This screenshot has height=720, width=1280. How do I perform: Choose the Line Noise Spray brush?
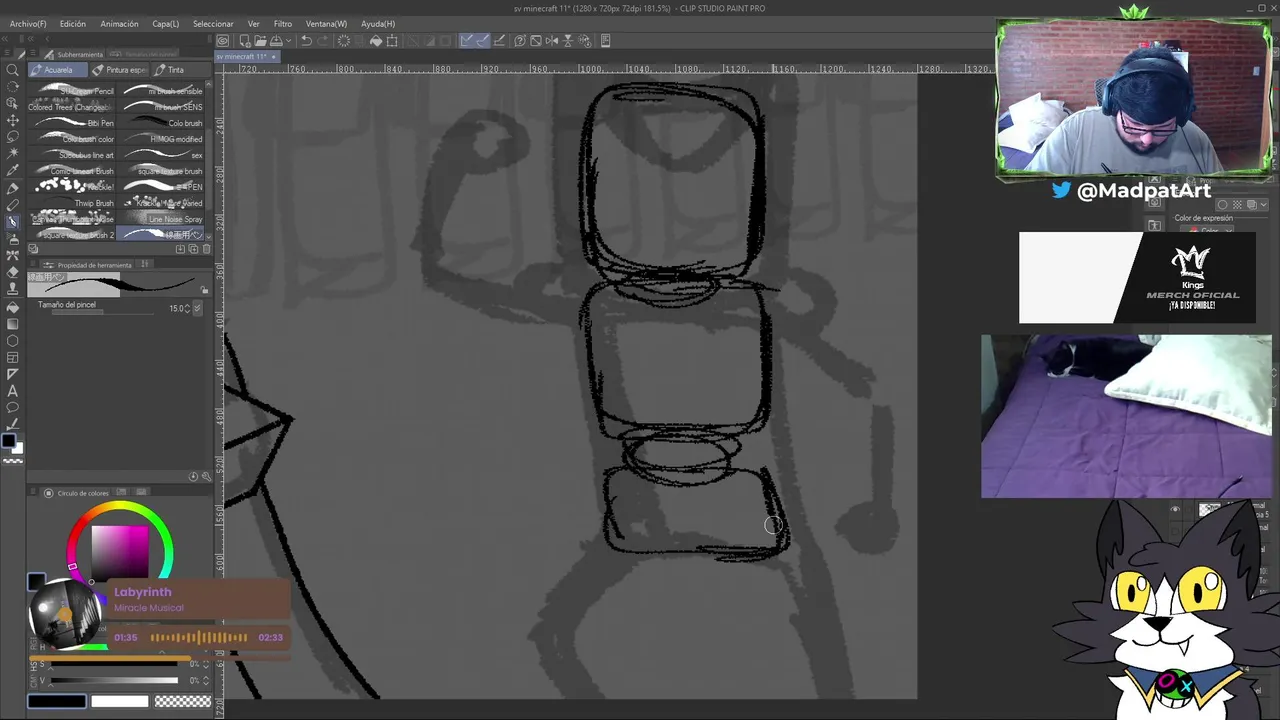[x=160, y=219]
